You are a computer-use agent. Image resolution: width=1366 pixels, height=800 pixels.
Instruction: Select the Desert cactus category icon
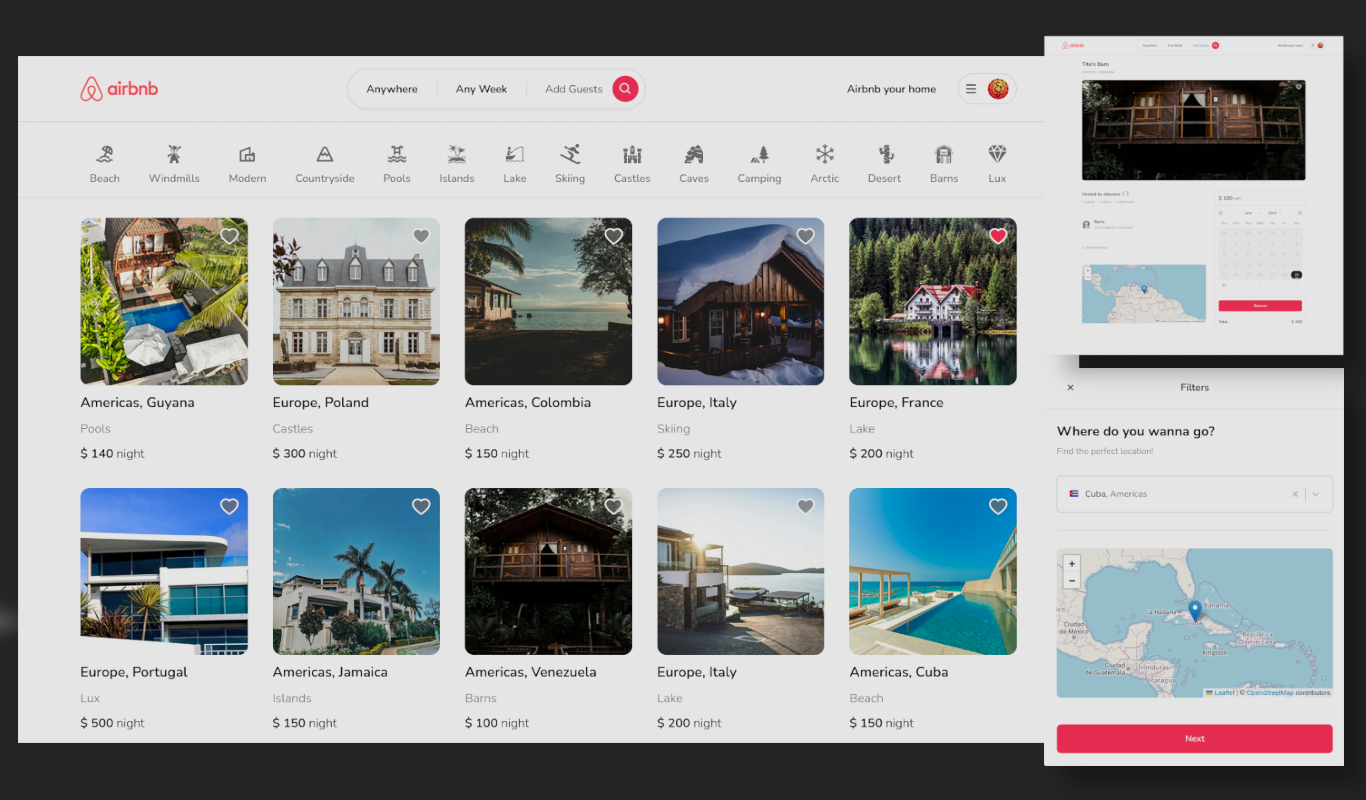tap(884, 154)
